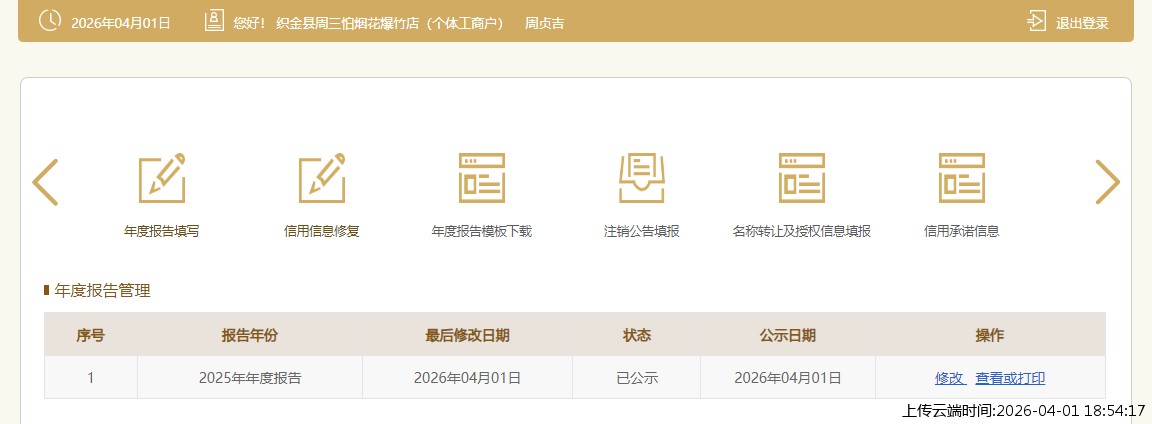Open the 信用信息修复 icon
Screen dimensions: 1152x424
(321, 180)
